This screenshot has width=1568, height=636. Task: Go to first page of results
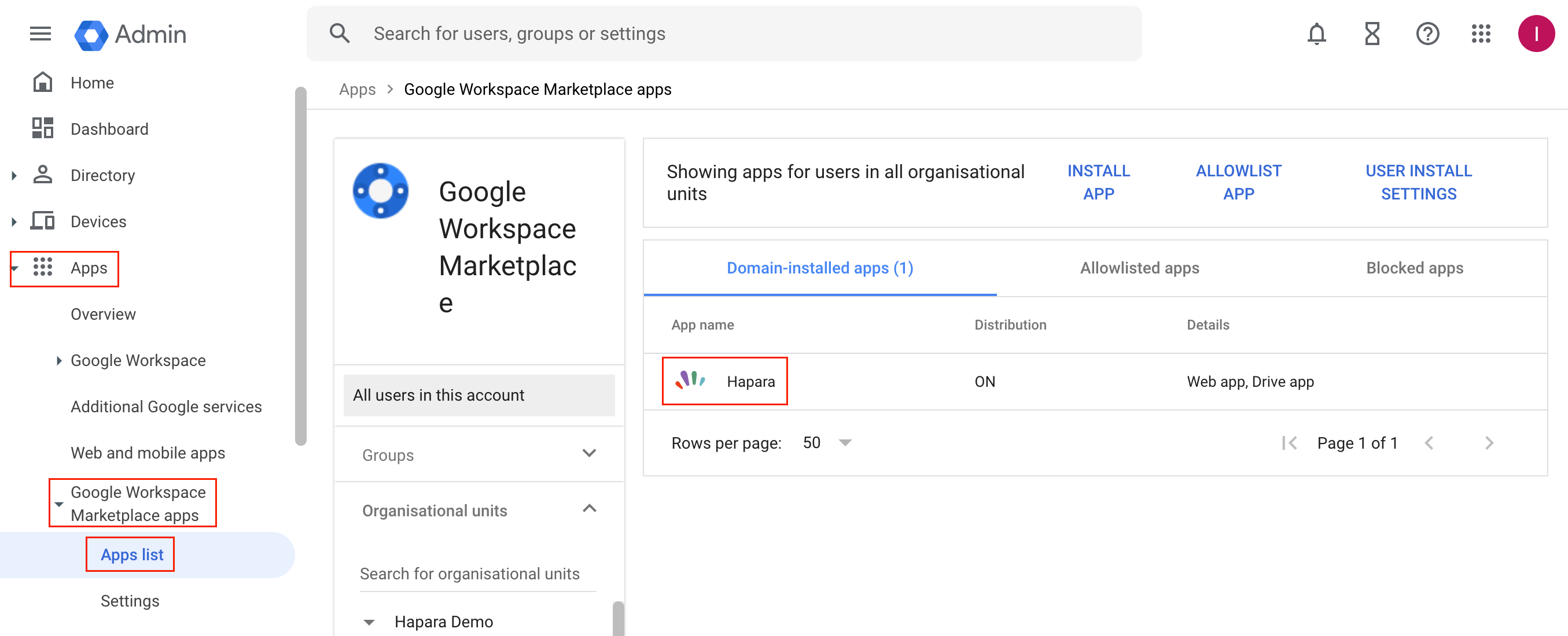[x=1289, y=443]
